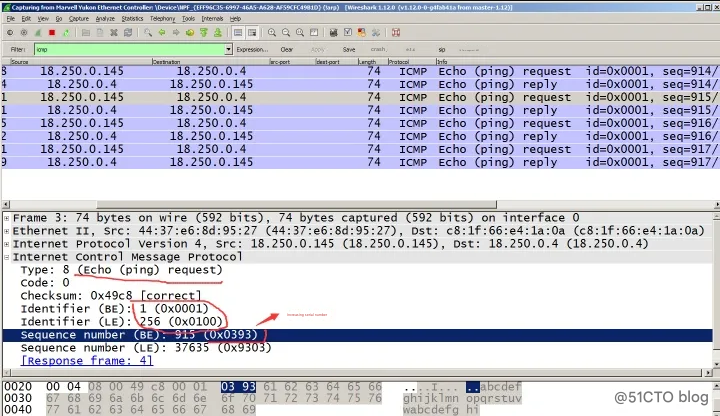This screenshot has height=416, width=720.
Task: Select Echo request packet seq=917
Action: click(x=360, y=149)
